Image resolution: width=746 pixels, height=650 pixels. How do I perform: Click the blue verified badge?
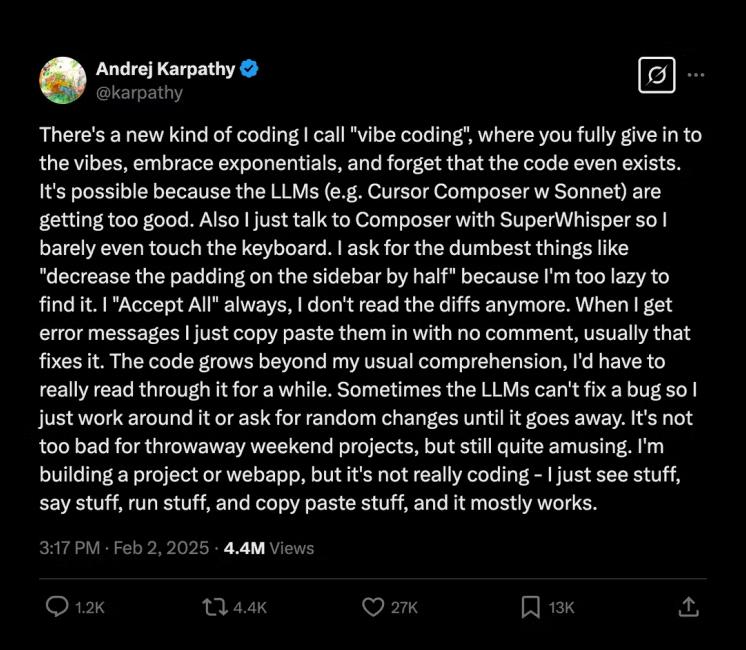(x=250, y=69)
